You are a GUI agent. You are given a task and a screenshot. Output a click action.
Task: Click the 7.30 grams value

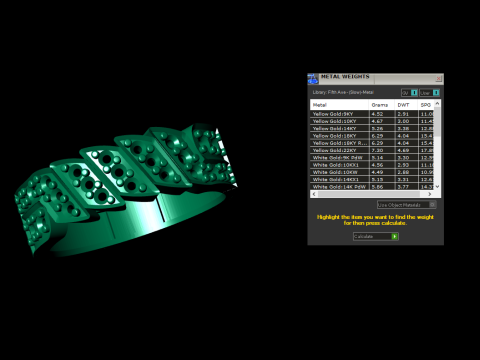tap(377, 150)
